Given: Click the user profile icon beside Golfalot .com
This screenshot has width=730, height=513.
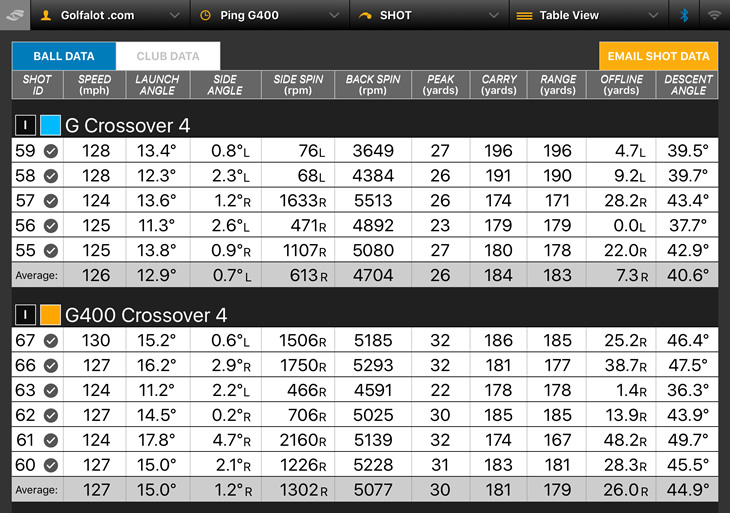Looking at the screenshot, I should click(46, 15).
